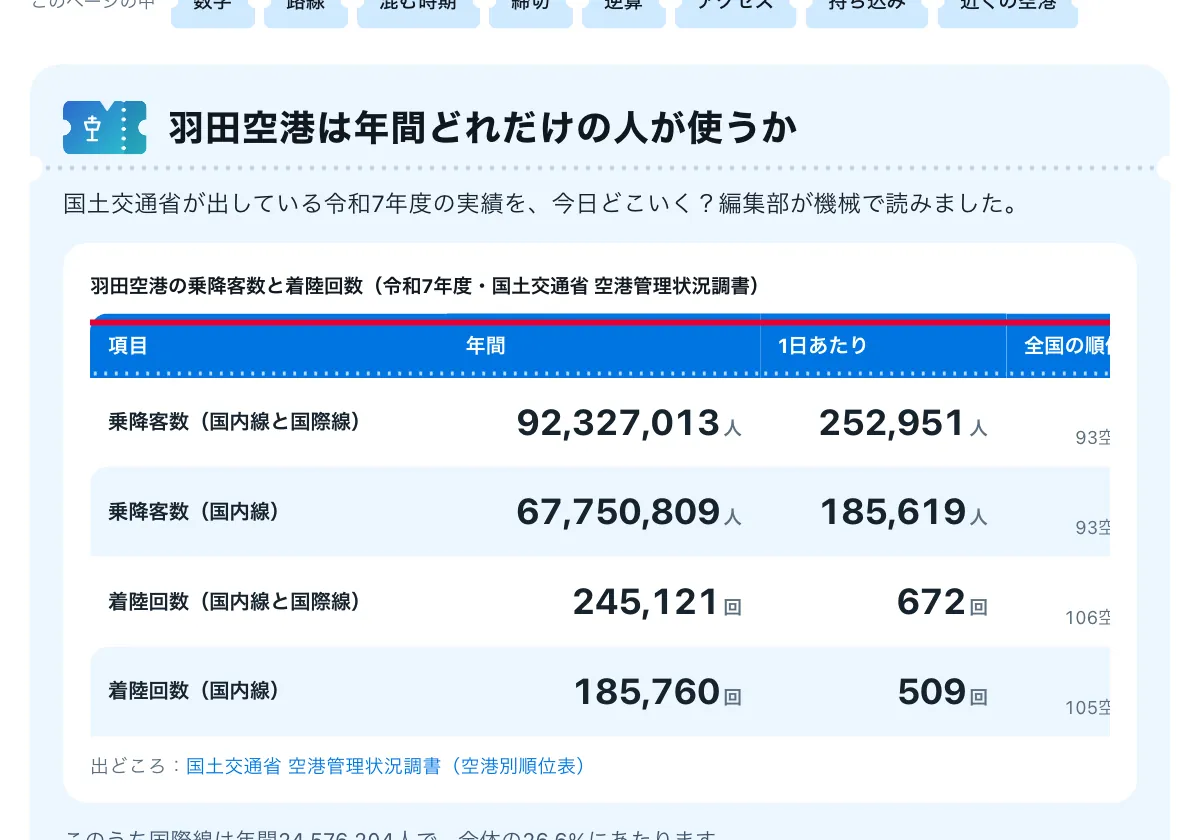
Task: Click the 509回 per-day value
Action: point(942,691)
